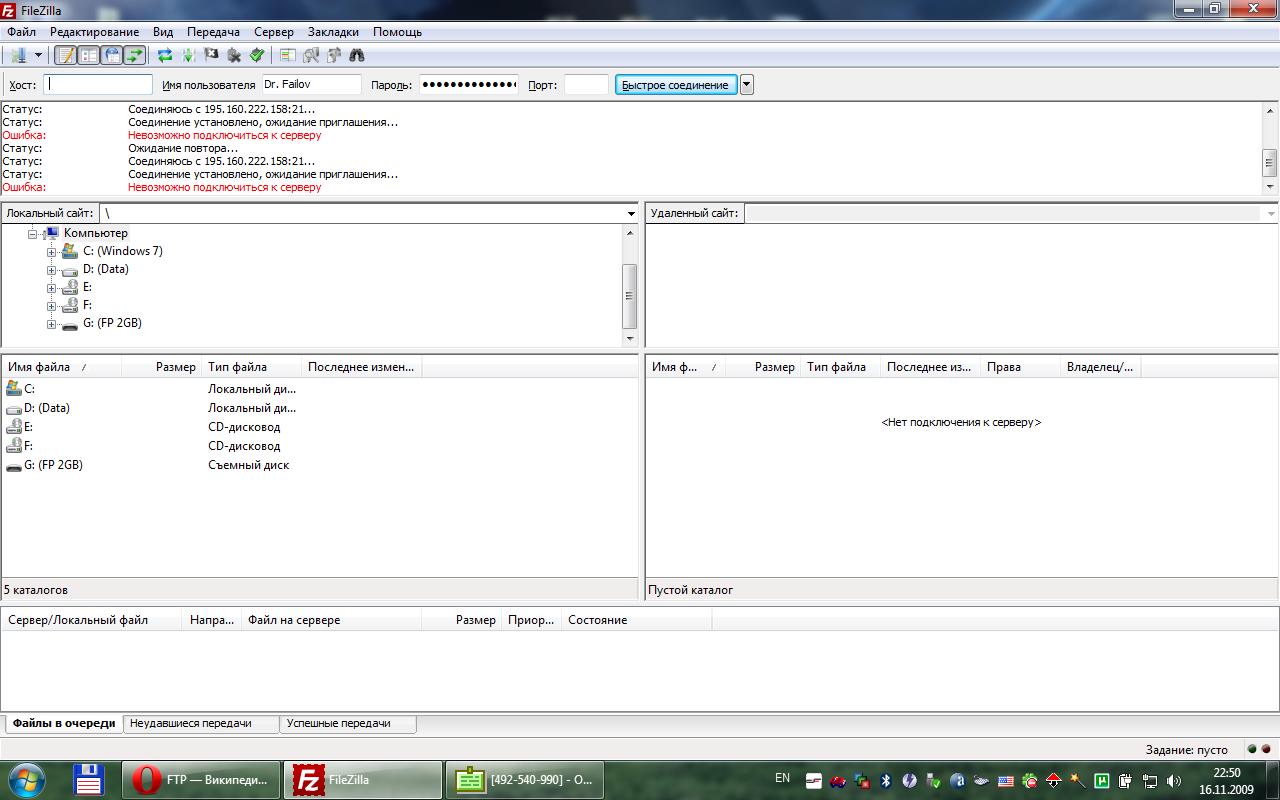This screenshot has width=1280, height=800.
Task: Expand the C: (Windows 7) tree node
Action: (x=51, y=252)
